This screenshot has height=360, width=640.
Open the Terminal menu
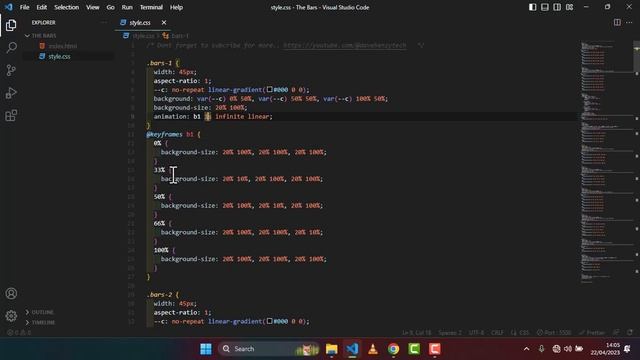click(x=151, y=7)
